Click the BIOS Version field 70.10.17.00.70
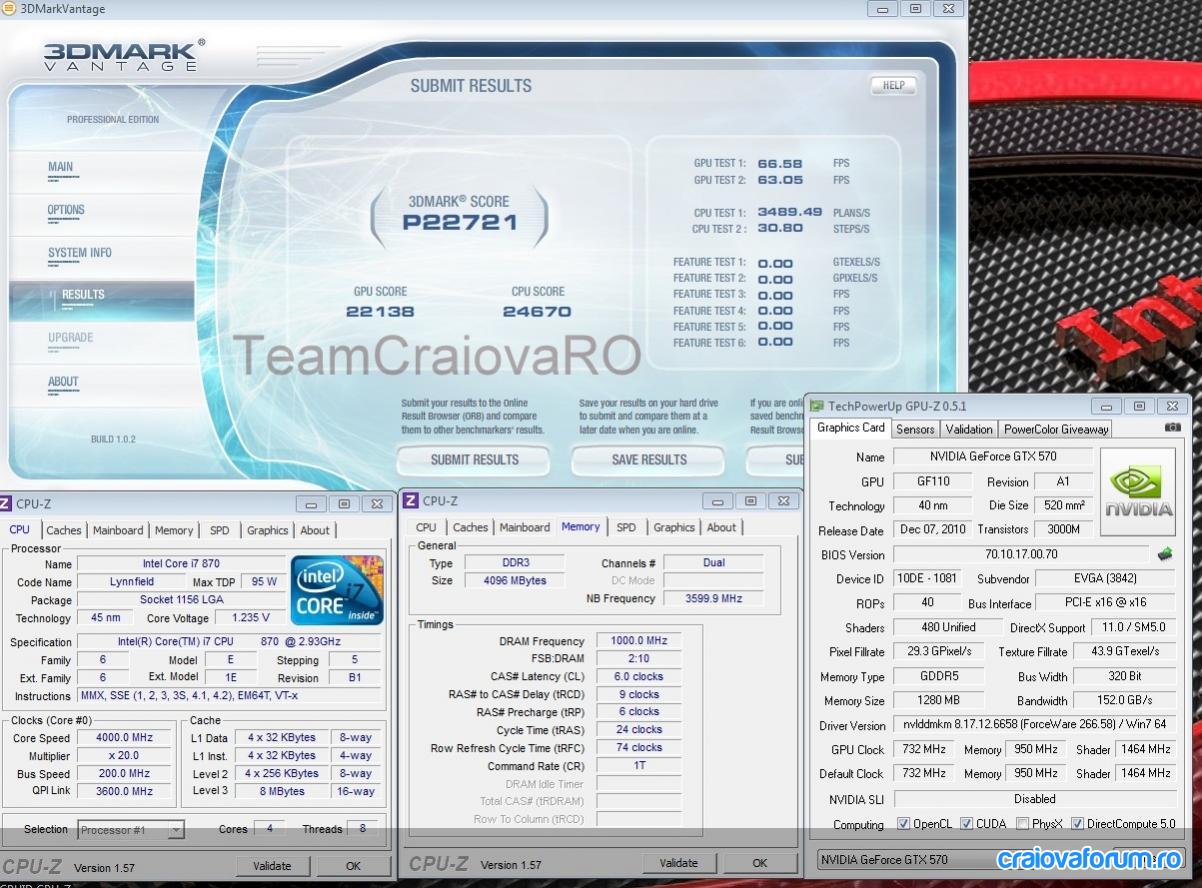 [1021, 554]
